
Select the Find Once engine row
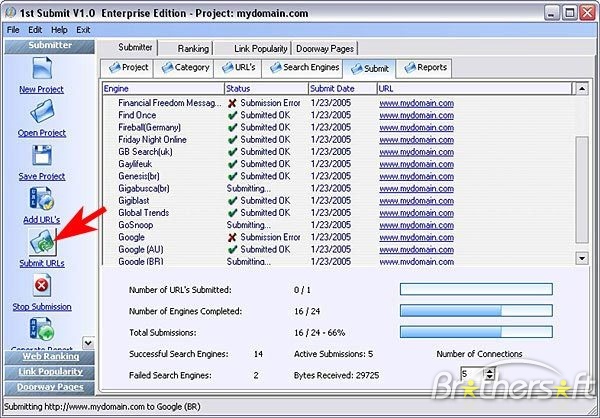click(x=339, y=115)
